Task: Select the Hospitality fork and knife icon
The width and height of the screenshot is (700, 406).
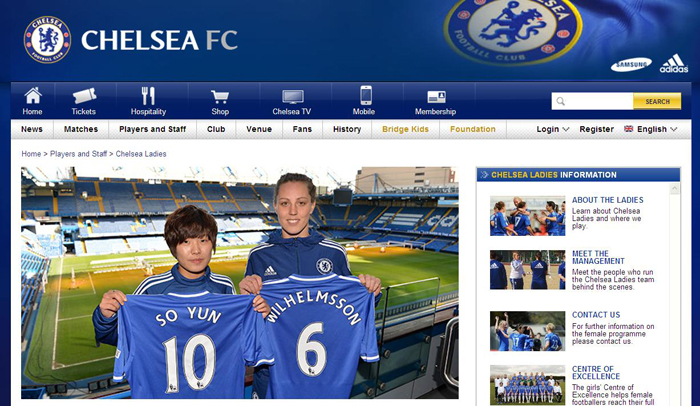Action: coord(148,96)
